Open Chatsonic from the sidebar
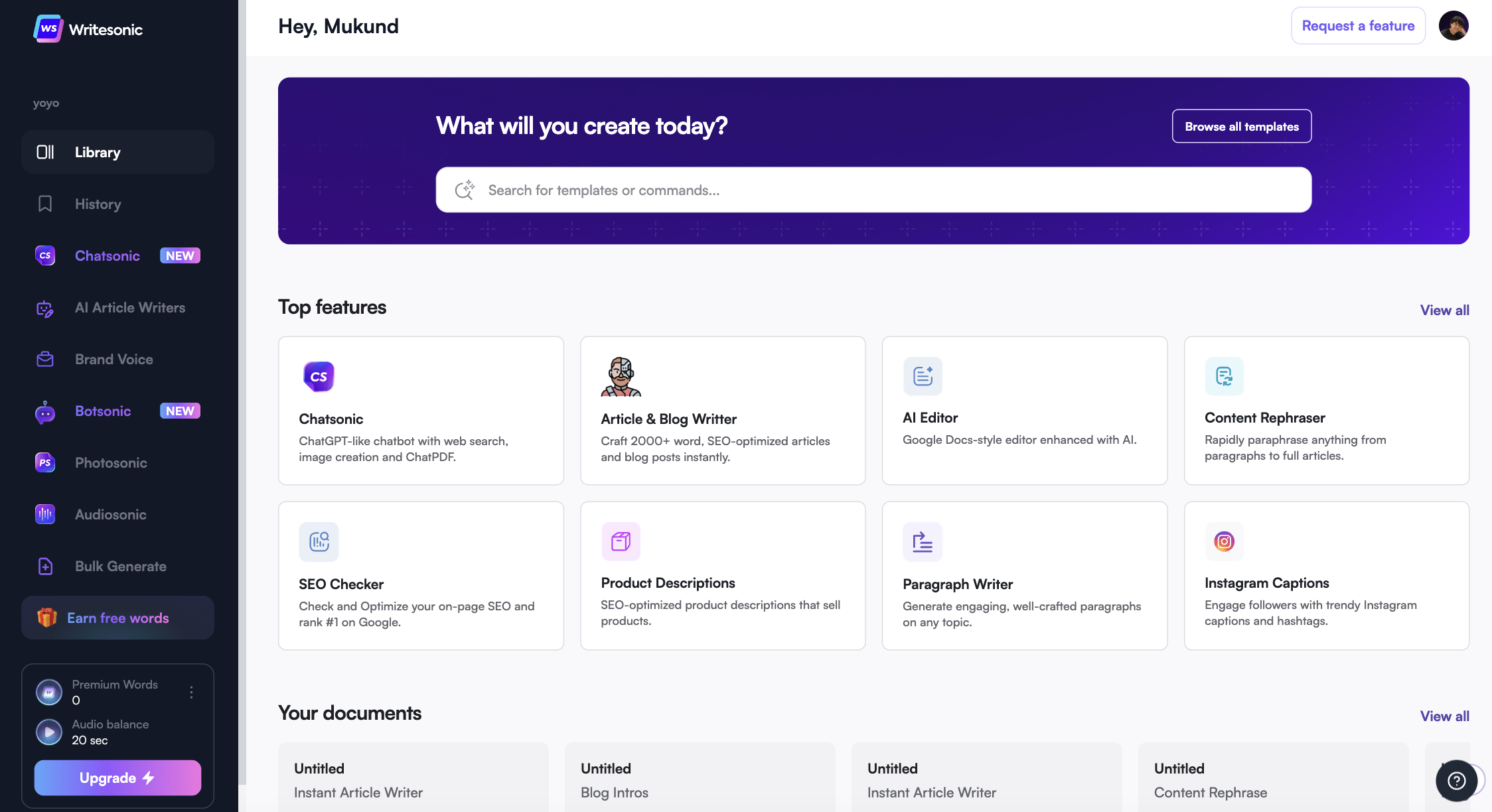 (x=107, y=255)
